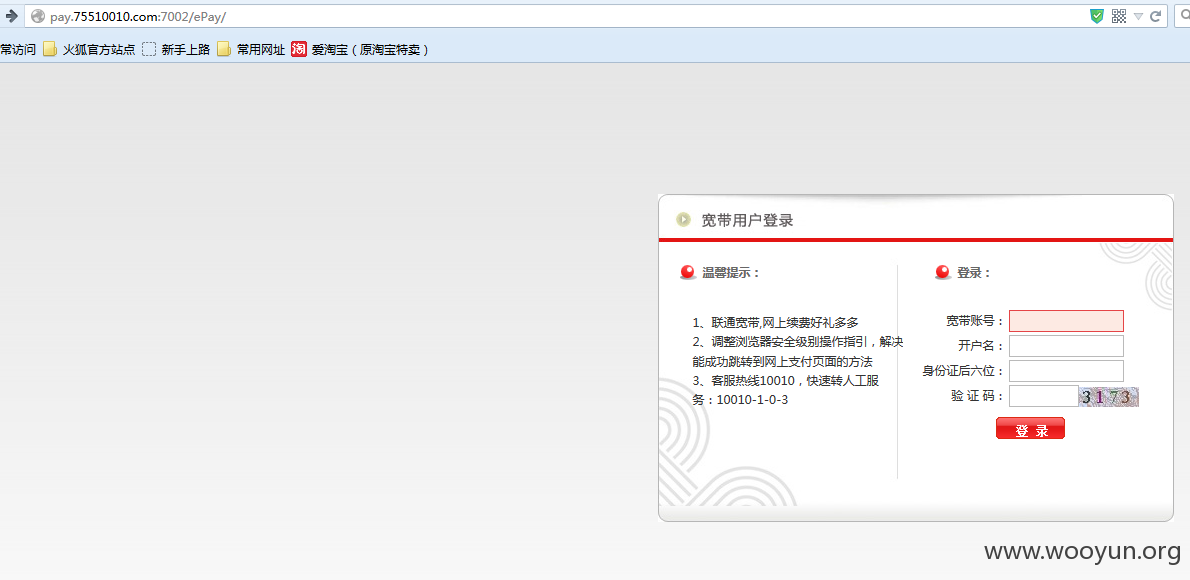Click the text 10010-1-0-3
Viewport: 1190px width, 580px height.
pyautogui.click(x=752, y=399)
